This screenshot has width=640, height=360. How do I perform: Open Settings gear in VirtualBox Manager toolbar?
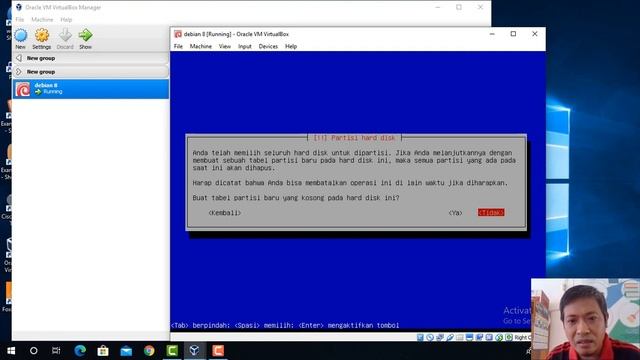tap(42, 36)
